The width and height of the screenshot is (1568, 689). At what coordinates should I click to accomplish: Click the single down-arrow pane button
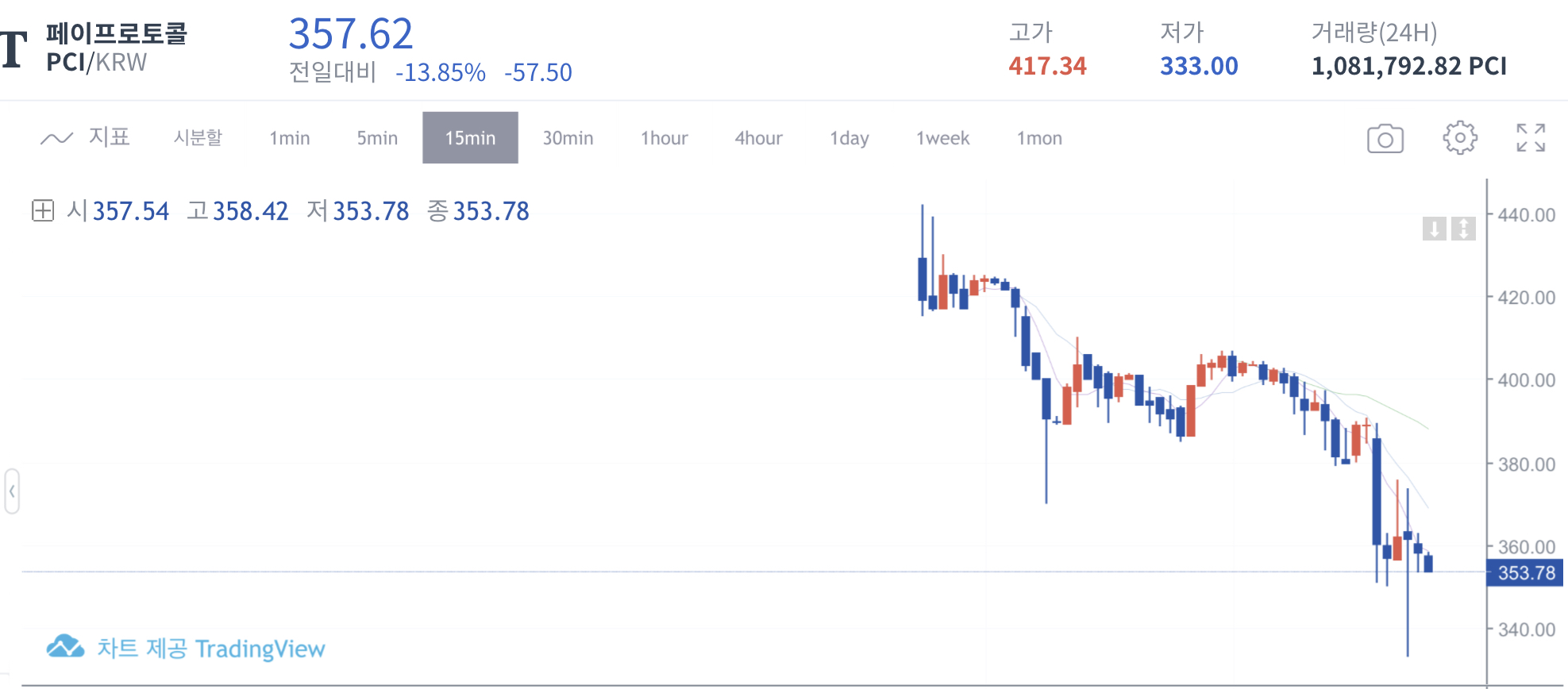pos(1434,229)
